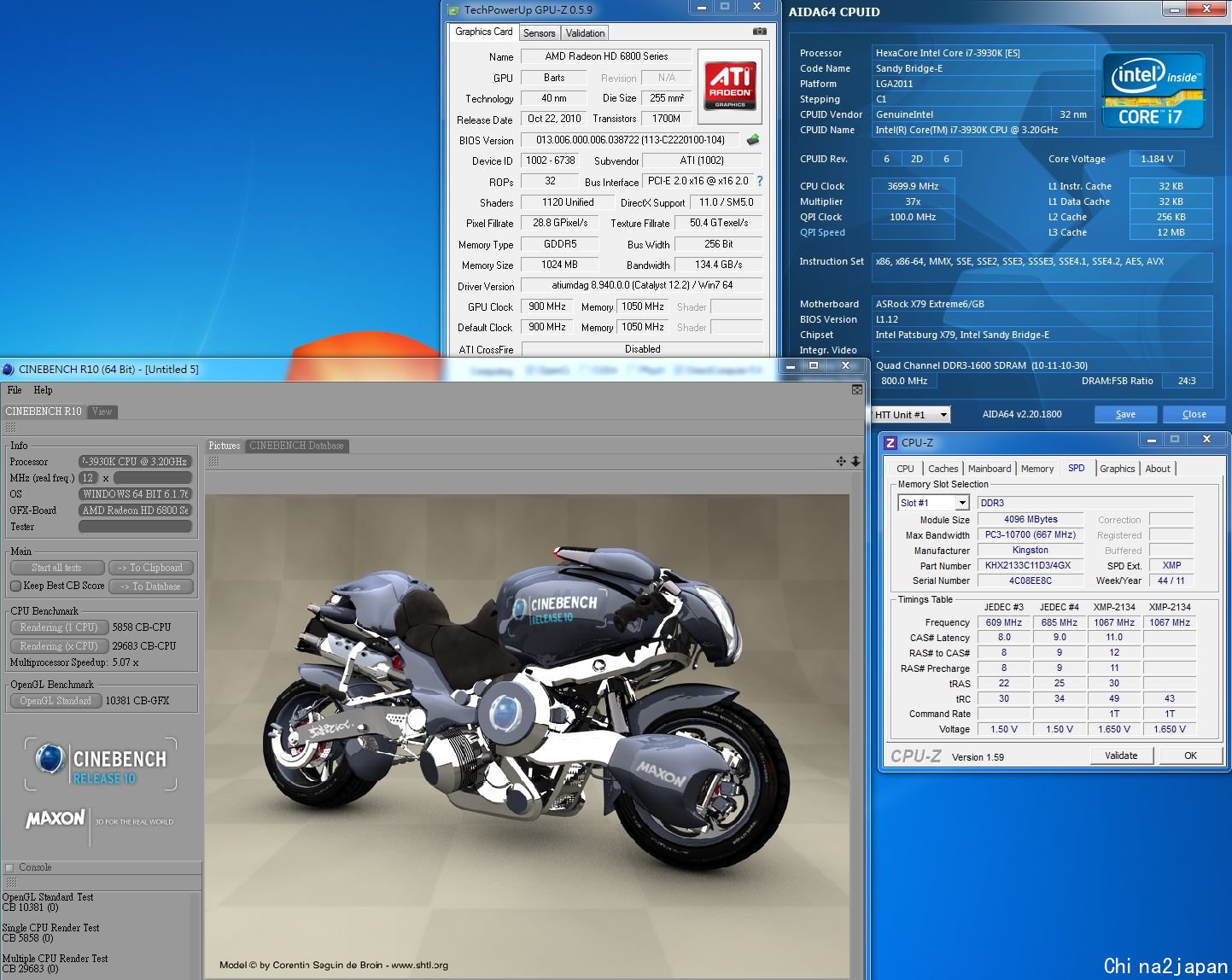Click the GPU-Z Driver Version field
Viewport: 1232px width, 980px height.
[641, 285]
